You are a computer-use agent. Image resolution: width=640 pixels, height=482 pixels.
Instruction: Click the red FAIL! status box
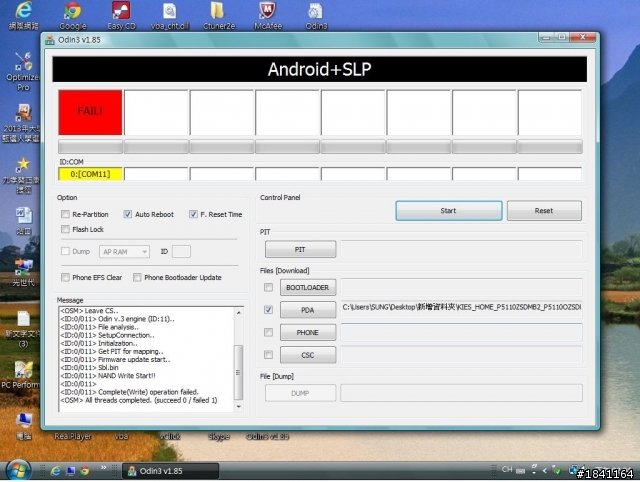(90, 112)
